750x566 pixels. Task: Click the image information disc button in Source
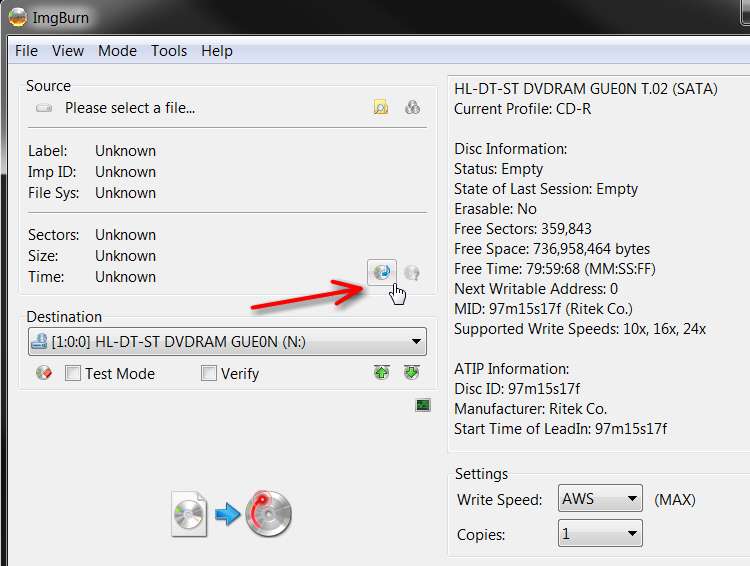382,272
